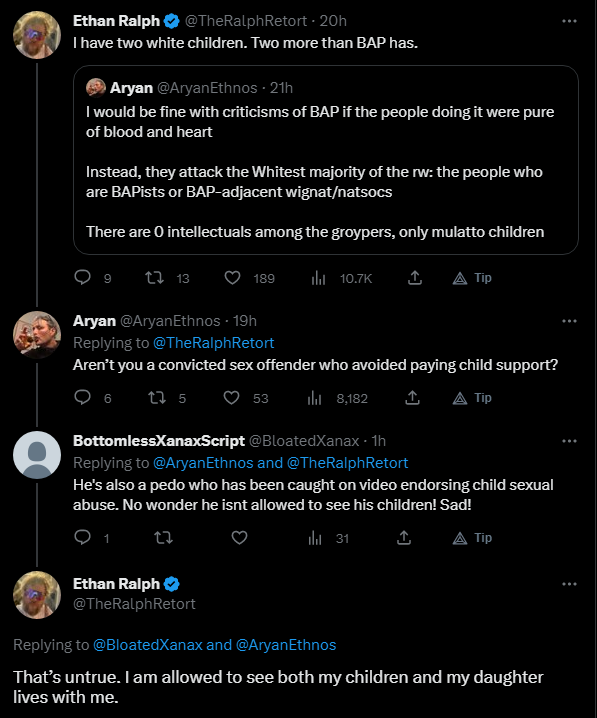Reply to Ethan Ralph's top tweet

pyautogui.click(x=83, y=277)
